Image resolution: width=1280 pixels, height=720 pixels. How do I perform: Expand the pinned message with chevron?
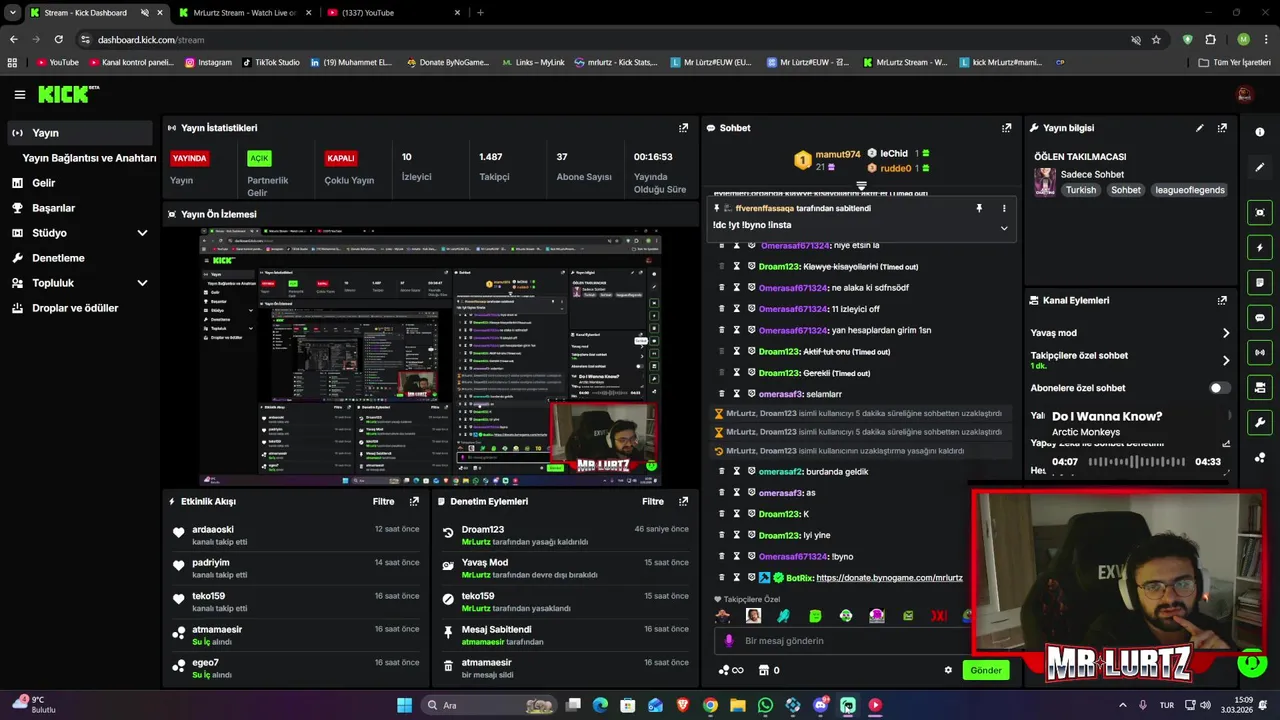click(x=1004, y=227)
